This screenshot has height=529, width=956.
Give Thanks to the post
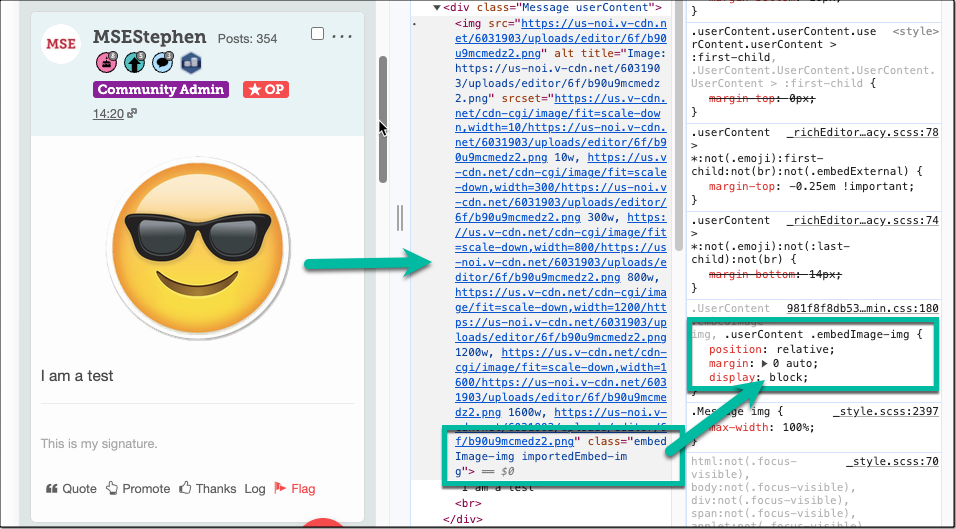click(x=216, y=488)
